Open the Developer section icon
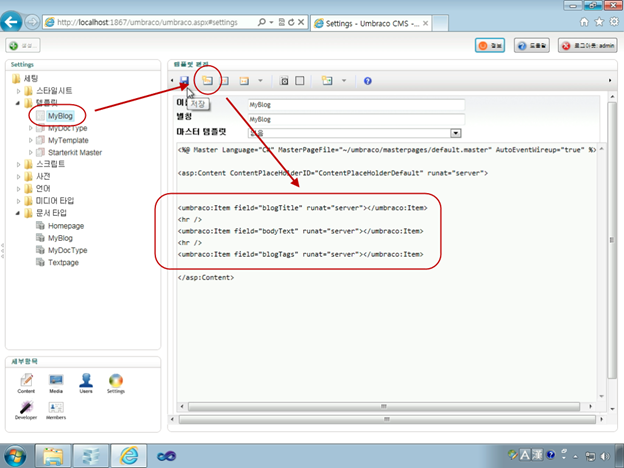Viewport: 624px width, 468px height. point(26,410)
